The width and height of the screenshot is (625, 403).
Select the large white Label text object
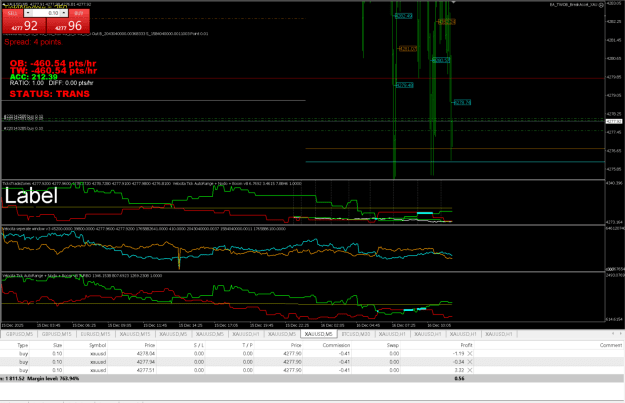tap(31, 196)
